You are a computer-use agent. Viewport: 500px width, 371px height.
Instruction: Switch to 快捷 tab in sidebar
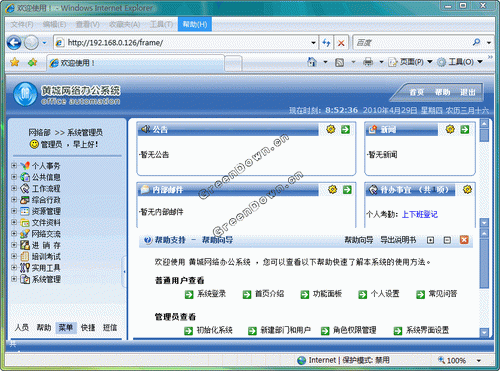pyautogui.click(x=88, y=328)
